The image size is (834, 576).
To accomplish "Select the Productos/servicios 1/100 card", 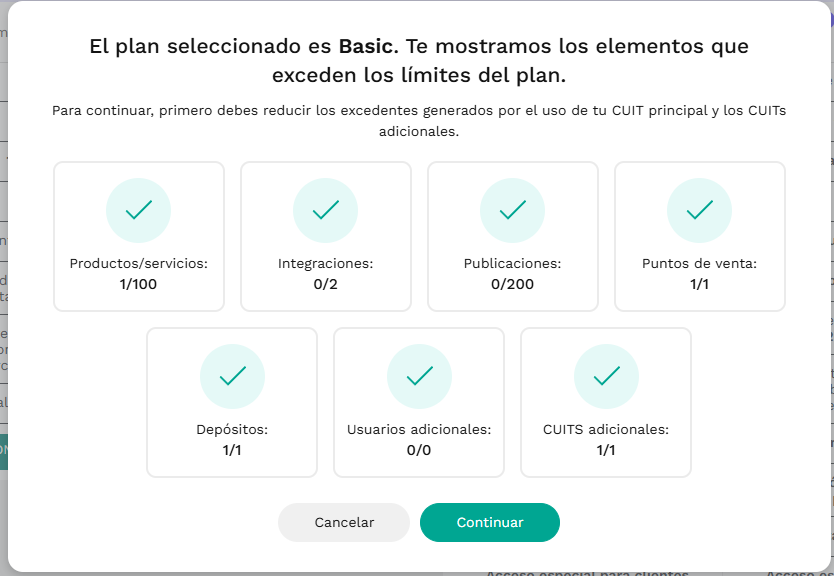I will click(139, 236).
